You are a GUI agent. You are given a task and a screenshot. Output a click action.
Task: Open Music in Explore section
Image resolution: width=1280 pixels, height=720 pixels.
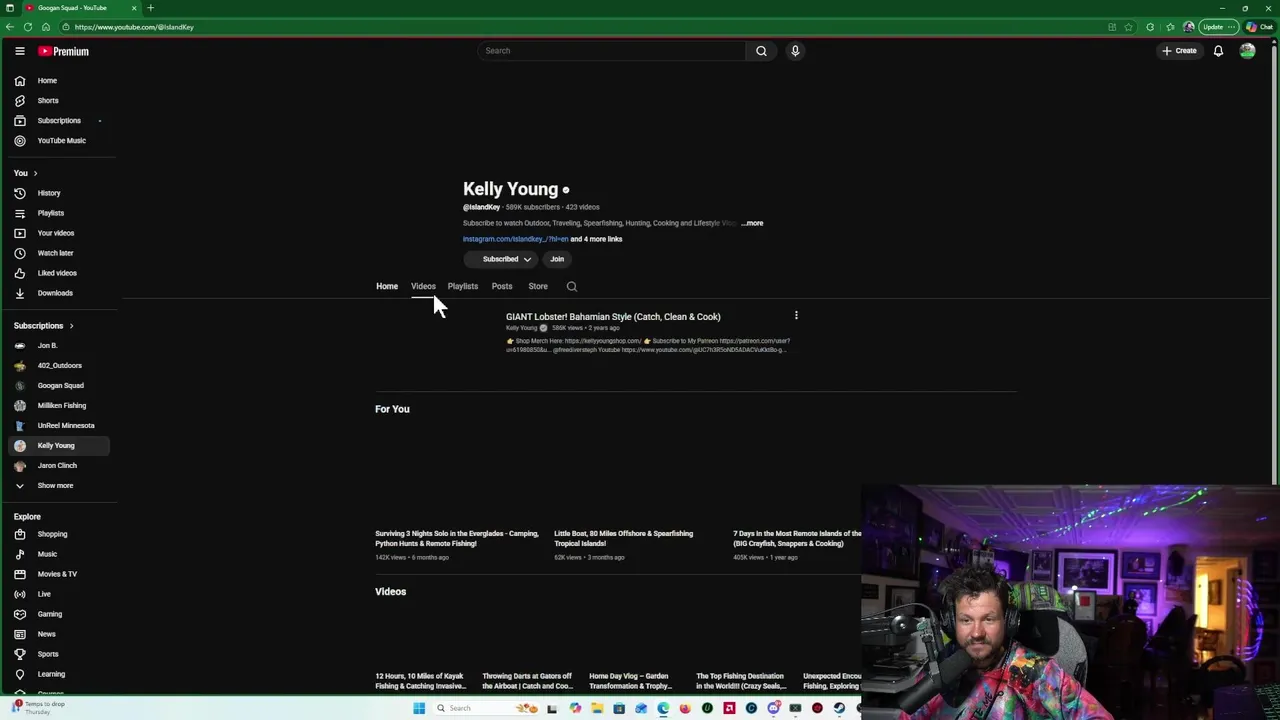click(x=47, y=554)
